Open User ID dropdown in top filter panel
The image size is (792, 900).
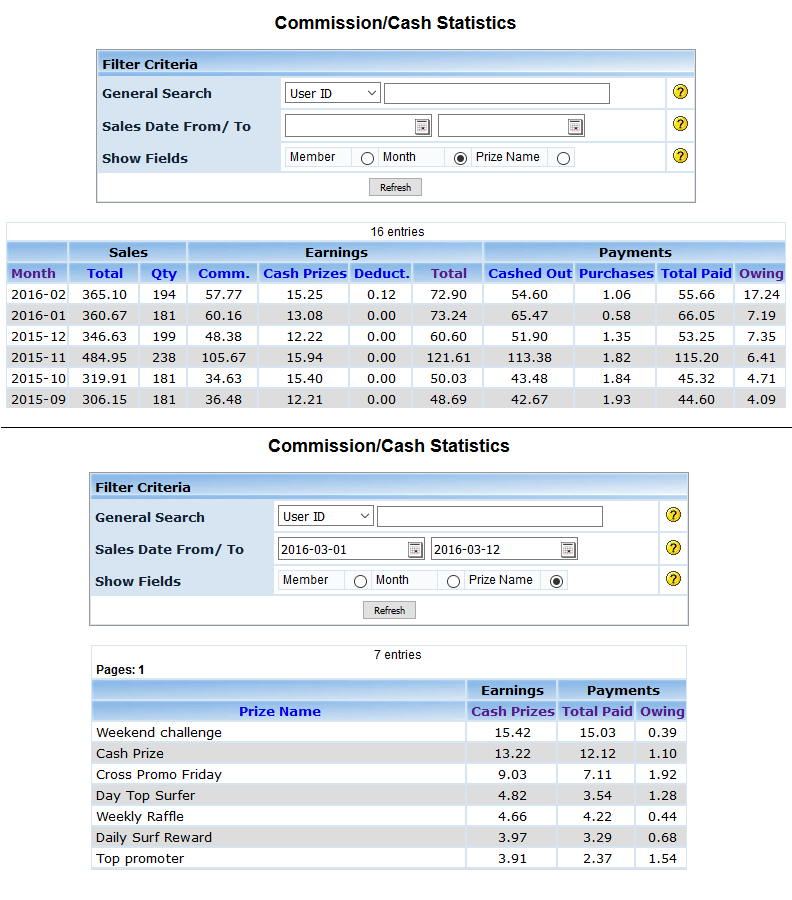[332, 93]
